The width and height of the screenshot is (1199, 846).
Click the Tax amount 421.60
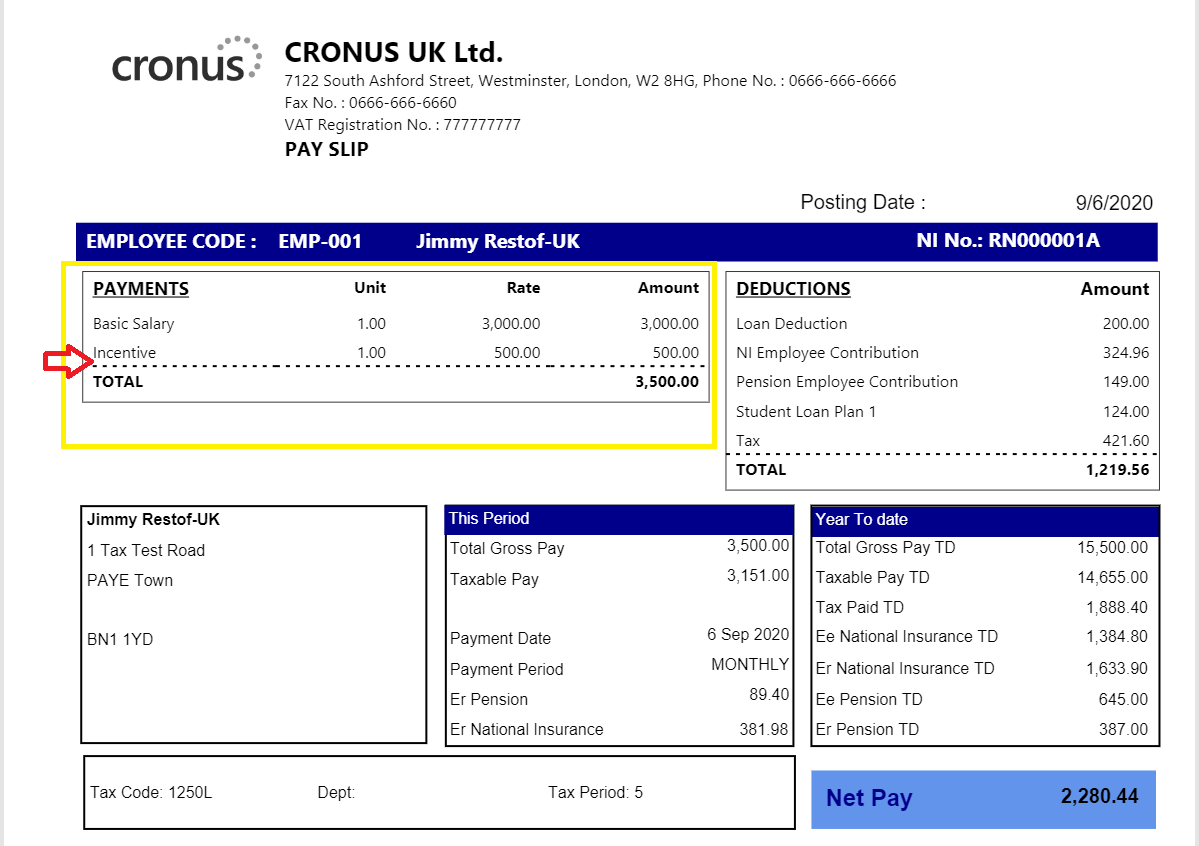coord(1126,441)
